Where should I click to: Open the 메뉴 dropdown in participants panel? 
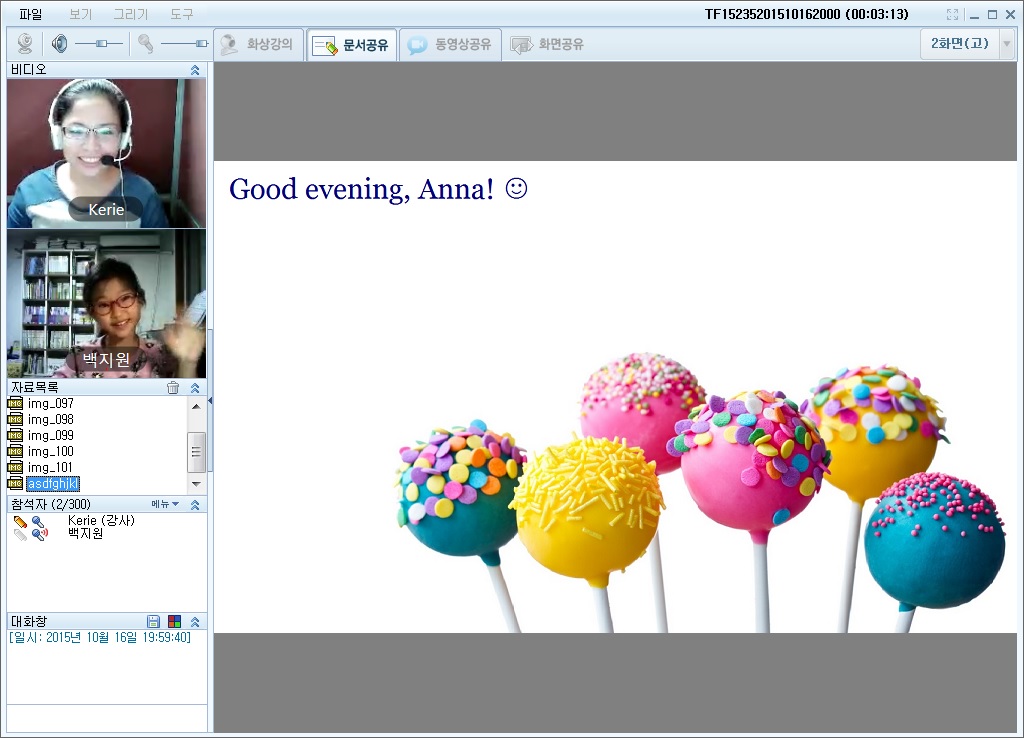pyautogui.click(x=165, y=504)
